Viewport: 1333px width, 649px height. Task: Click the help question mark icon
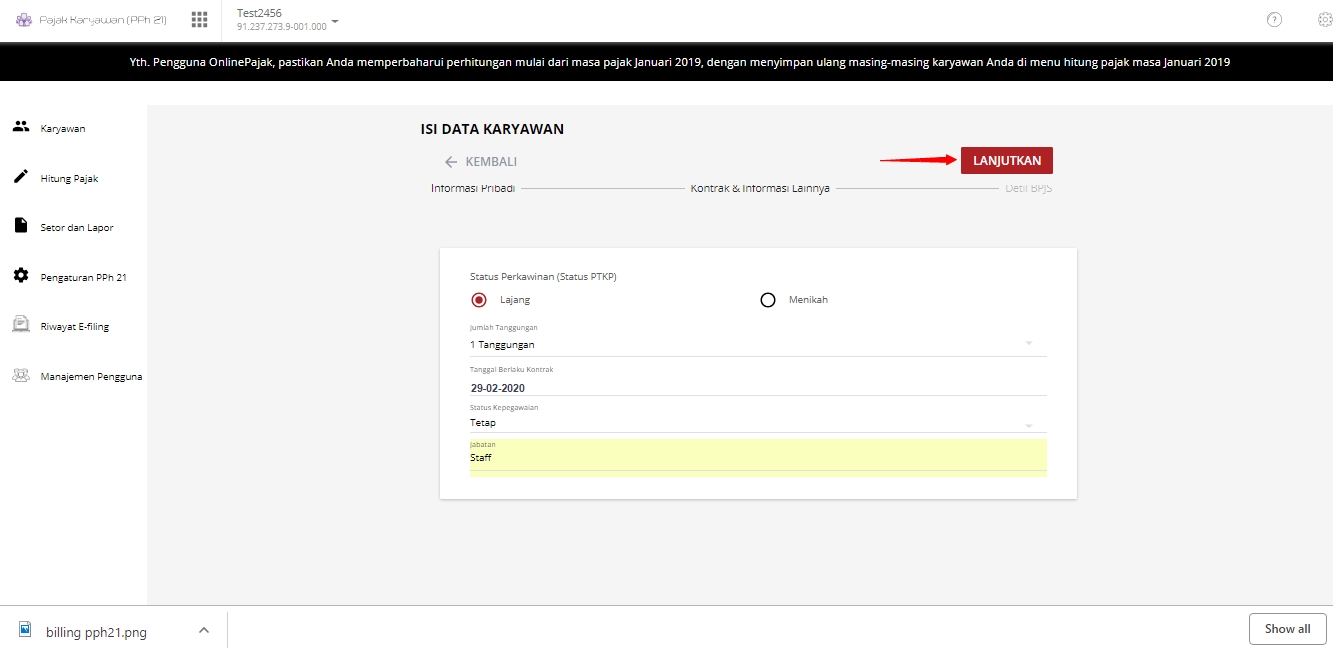(1274, 19)
